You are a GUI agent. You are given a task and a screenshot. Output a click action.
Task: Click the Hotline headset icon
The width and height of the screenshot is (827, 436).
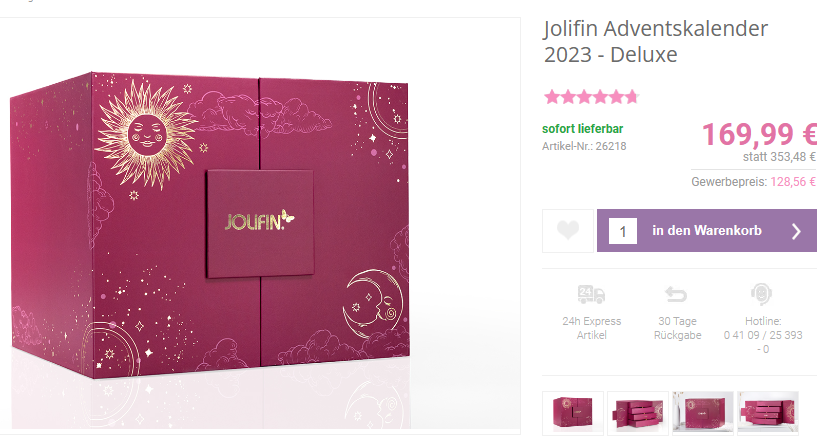point(762,294)
